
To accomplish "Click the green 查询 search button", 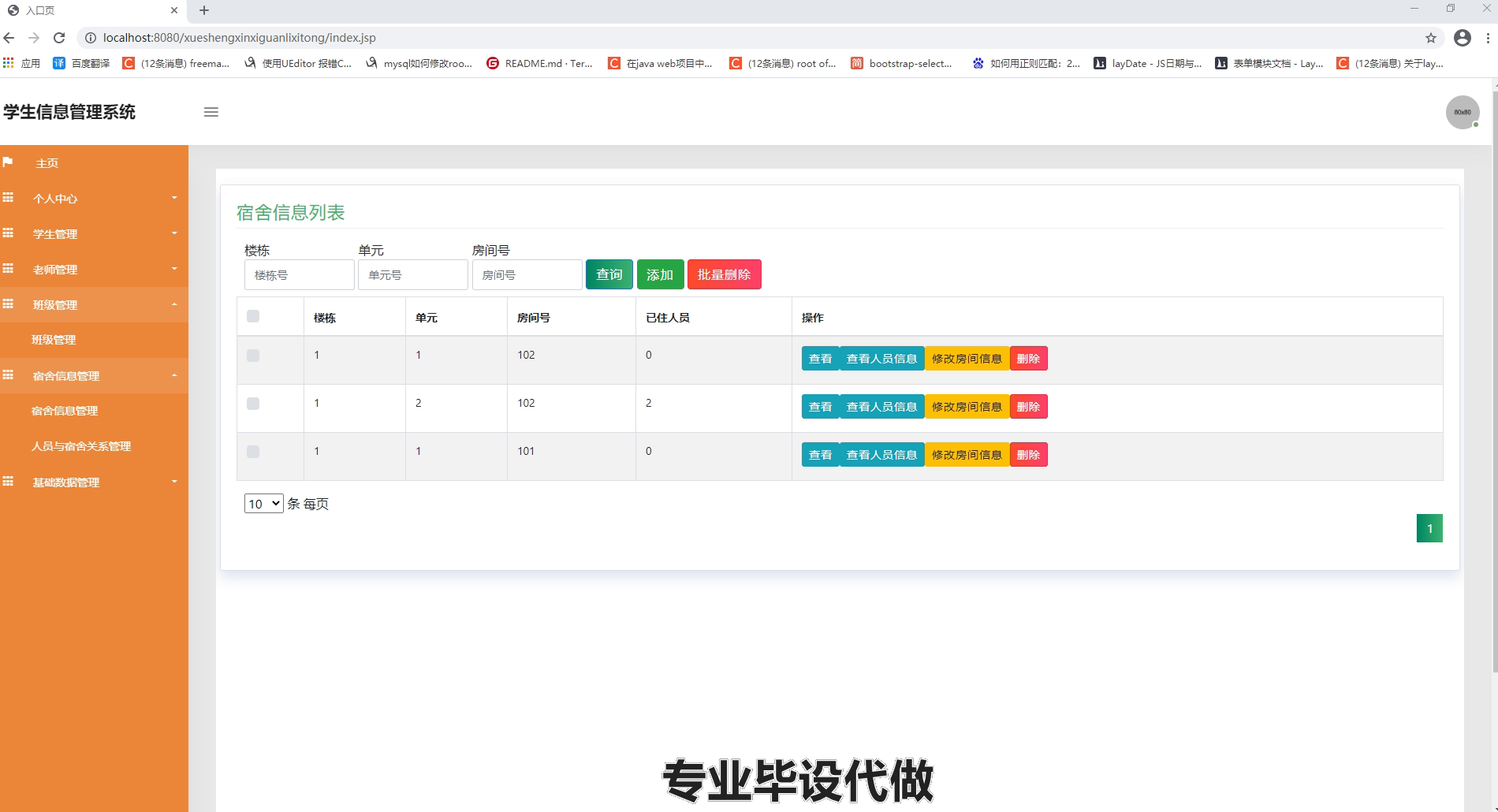I will [x=609, y=274].
